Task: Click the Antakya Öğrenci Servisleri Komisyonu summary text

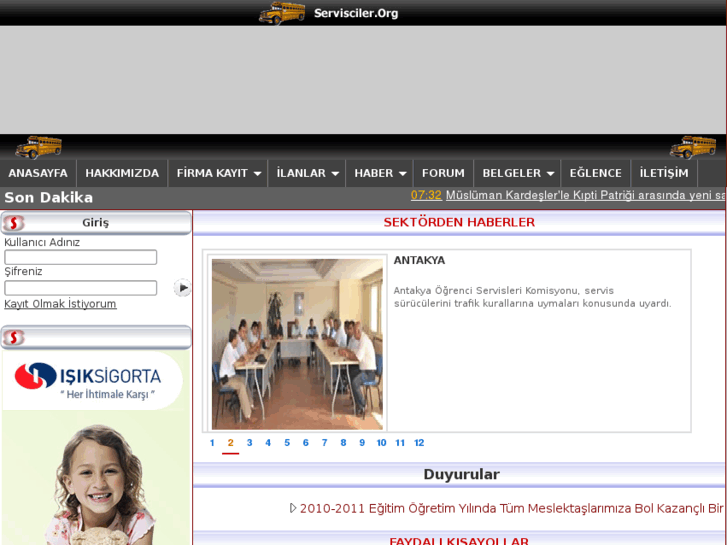Action: point(532,297)
